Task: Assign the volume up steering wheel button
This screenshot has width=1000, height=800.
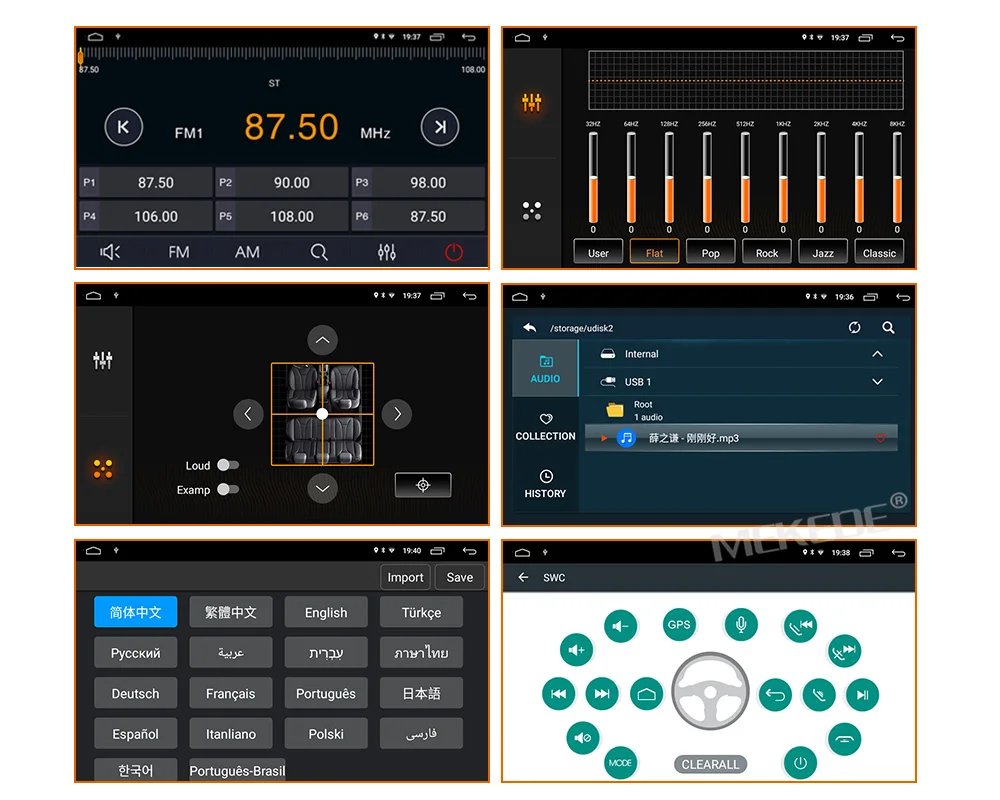Action: 577,650
